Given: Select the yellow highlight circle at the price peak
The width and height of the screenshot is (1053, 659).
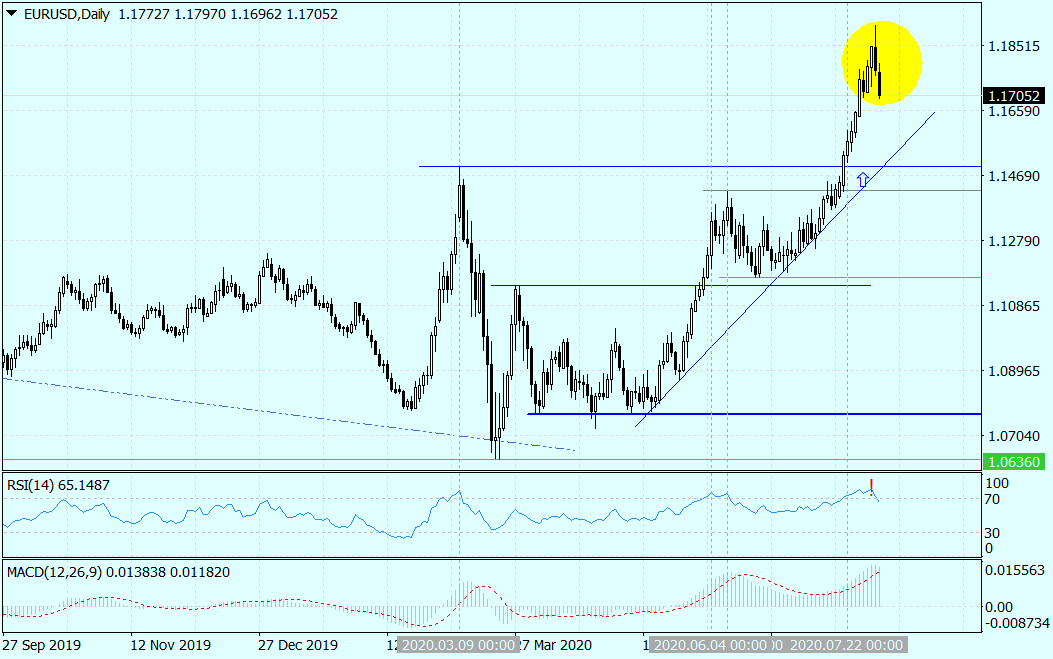Looking at the screenshot, I should coord(882,63).
